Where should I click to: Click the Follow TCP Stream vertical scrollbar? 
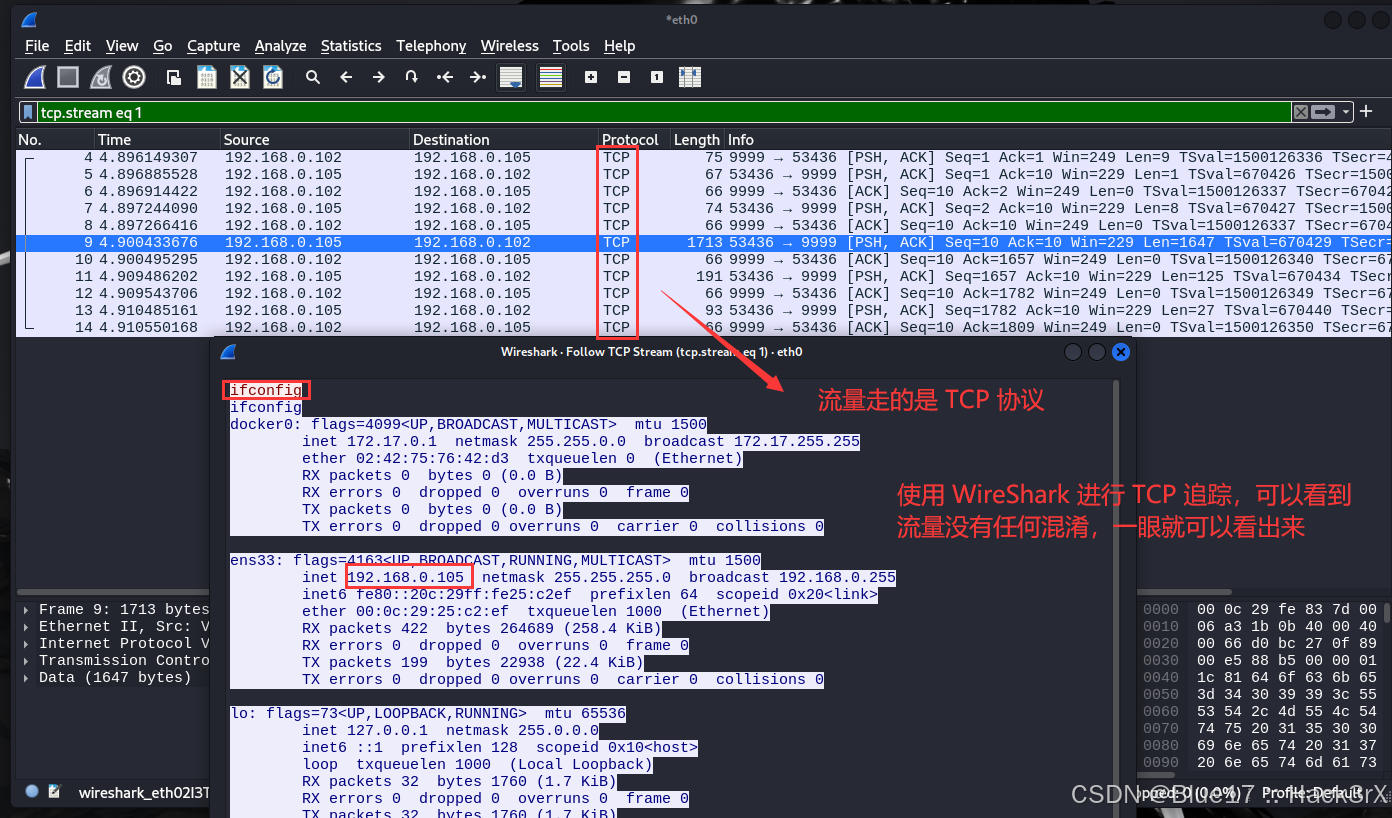click(x=1117, y=598)
